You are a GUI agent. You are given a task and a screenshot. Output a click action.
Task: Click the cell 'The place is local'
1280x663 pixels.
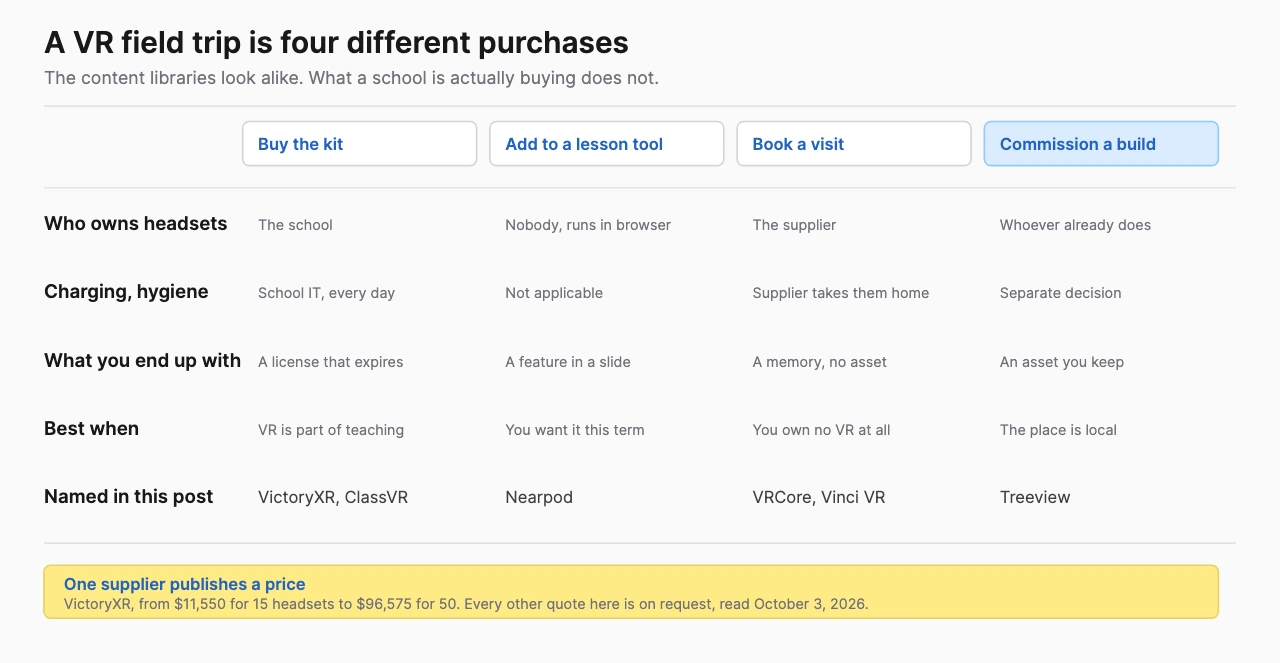(1058, 430)
